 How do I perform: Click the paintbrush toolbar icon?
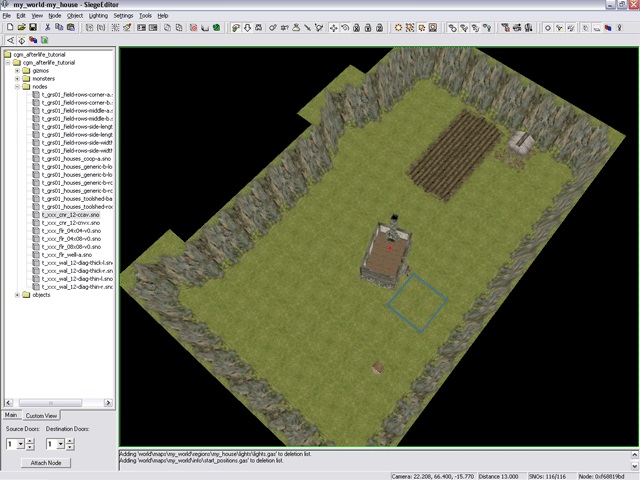point(127,28)
